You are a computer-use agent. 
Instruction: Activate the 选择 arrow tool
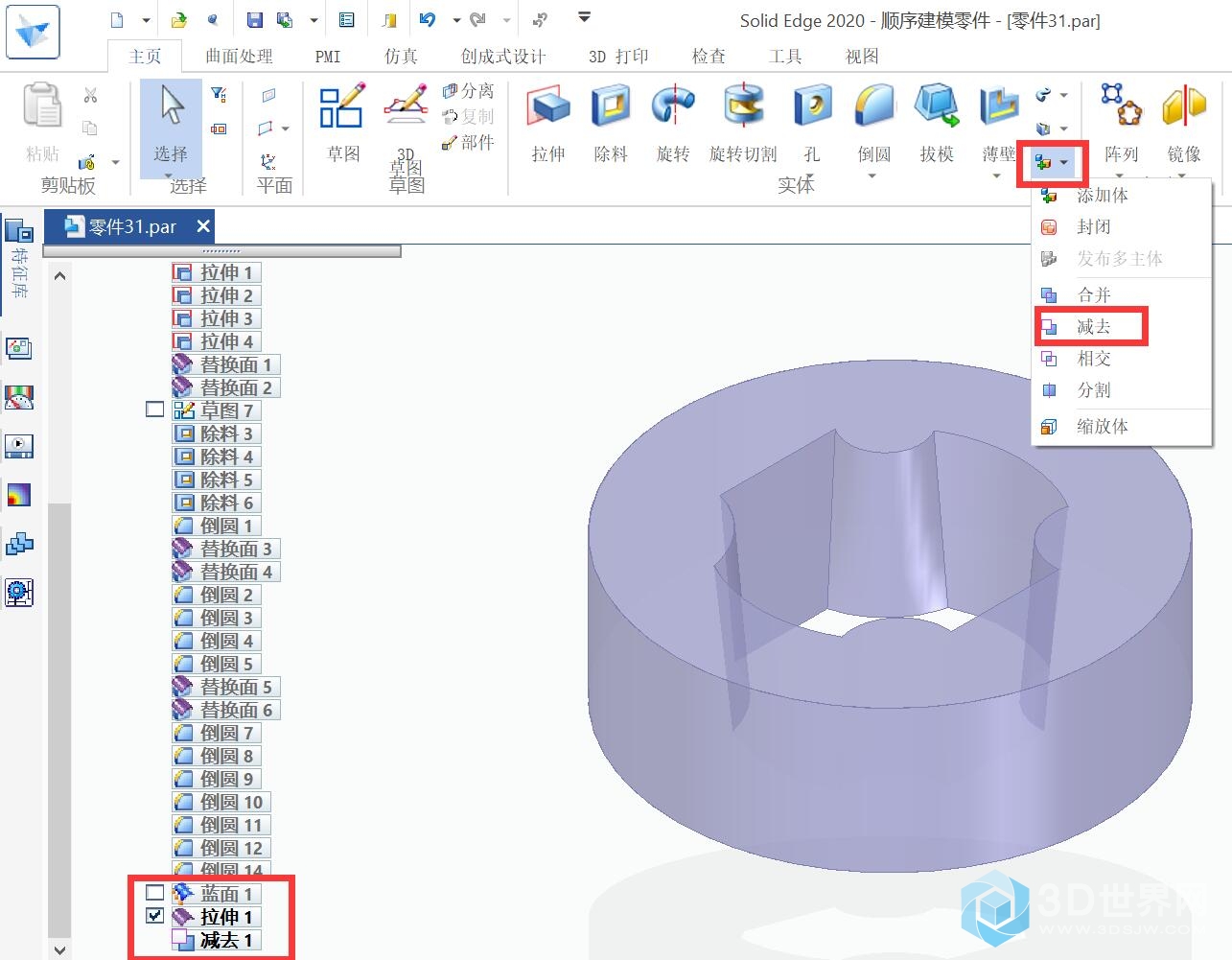point(172,128)
